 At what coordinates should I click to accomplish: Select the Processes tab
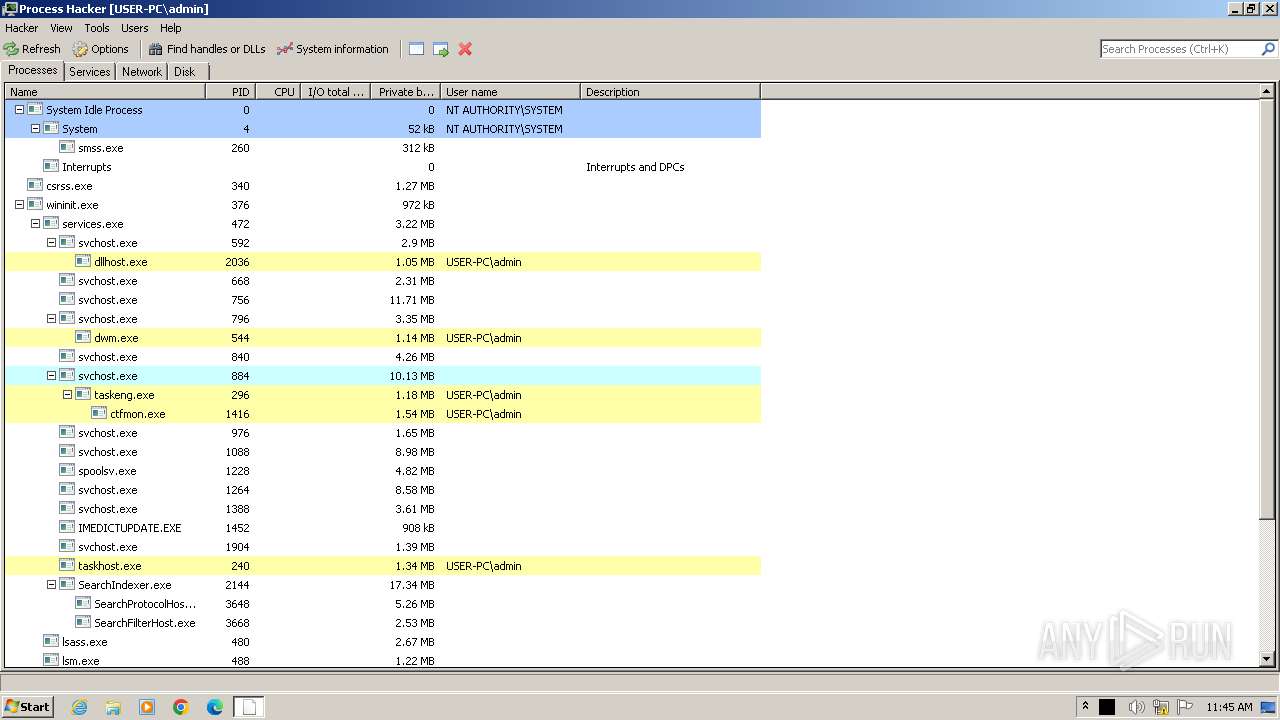coord(33,70)
